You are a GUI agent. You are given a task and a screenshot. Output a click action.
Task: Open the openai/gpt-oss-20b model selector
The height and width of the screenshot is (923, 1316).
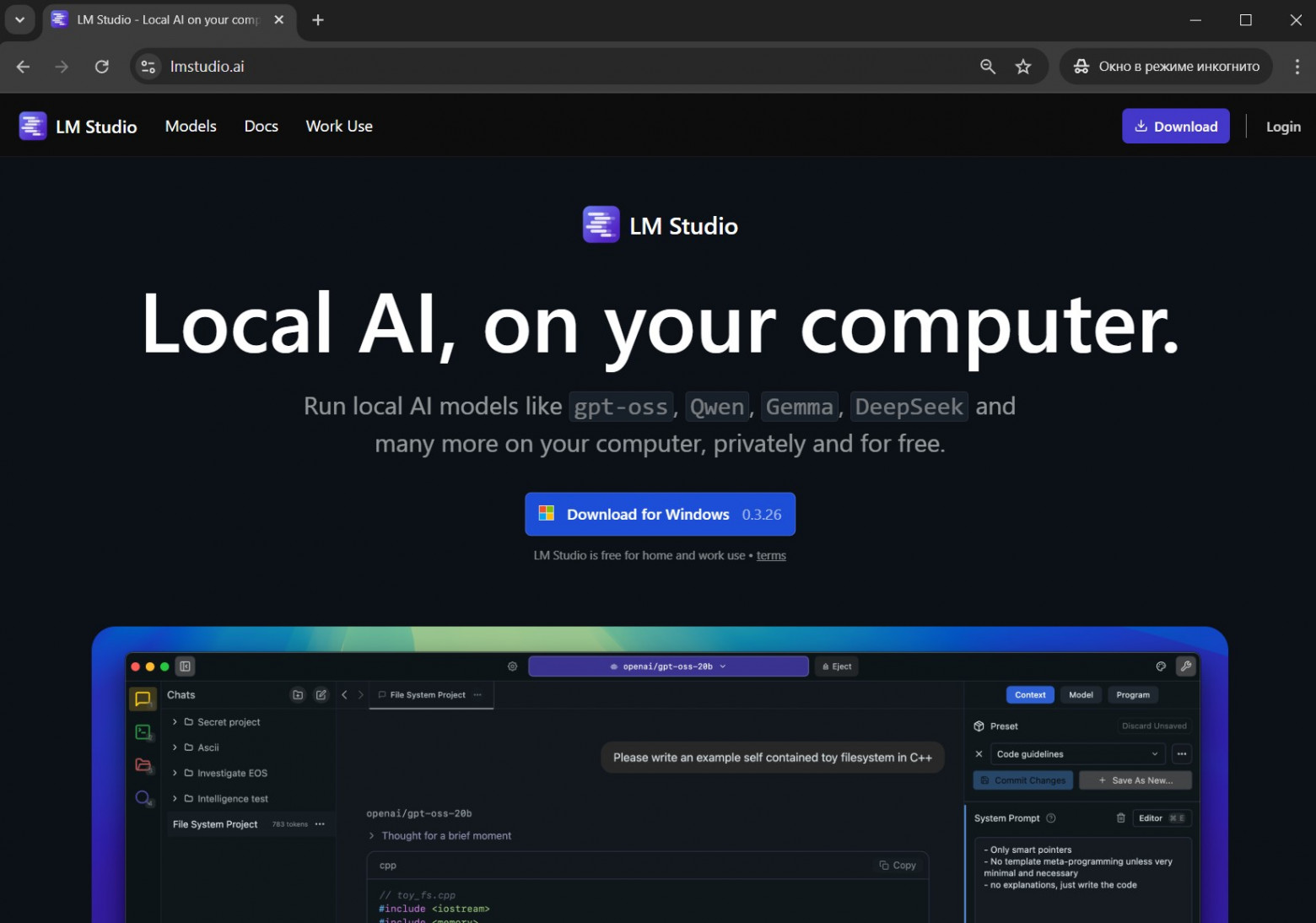pyautogui.click(x=668, y=667)
